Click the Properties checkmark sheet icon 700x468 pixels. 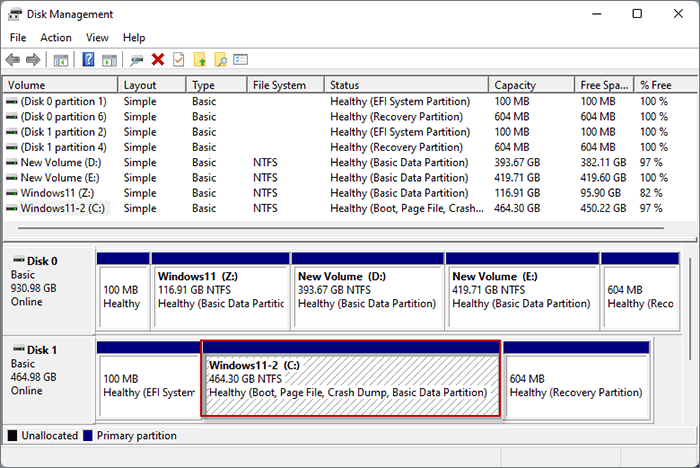point(178,60)
